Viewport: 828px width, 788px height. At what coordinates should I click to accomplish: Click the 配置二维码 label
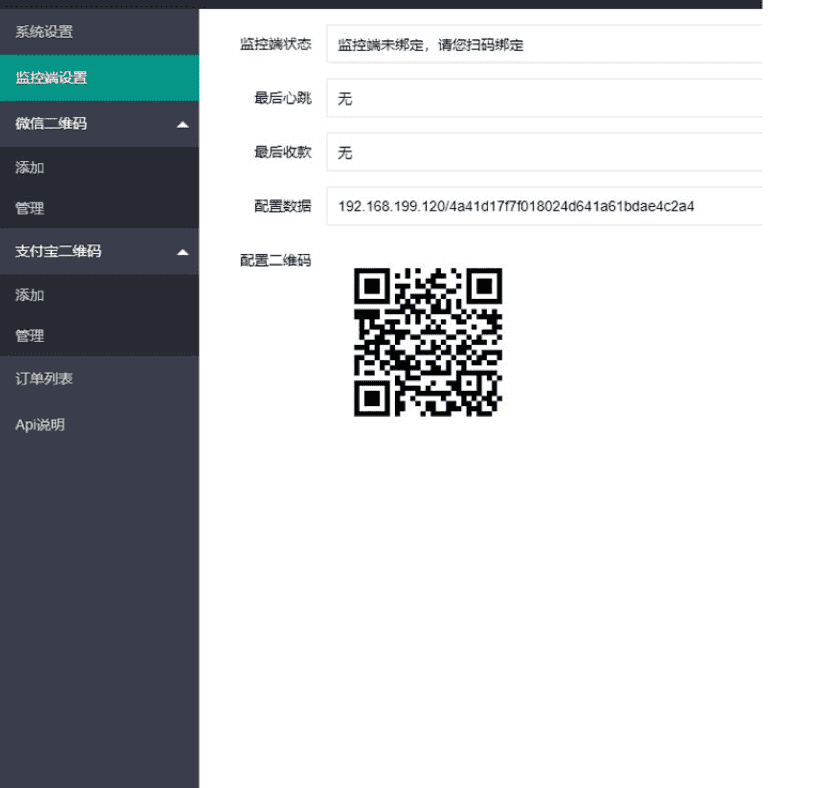[276, 260]
